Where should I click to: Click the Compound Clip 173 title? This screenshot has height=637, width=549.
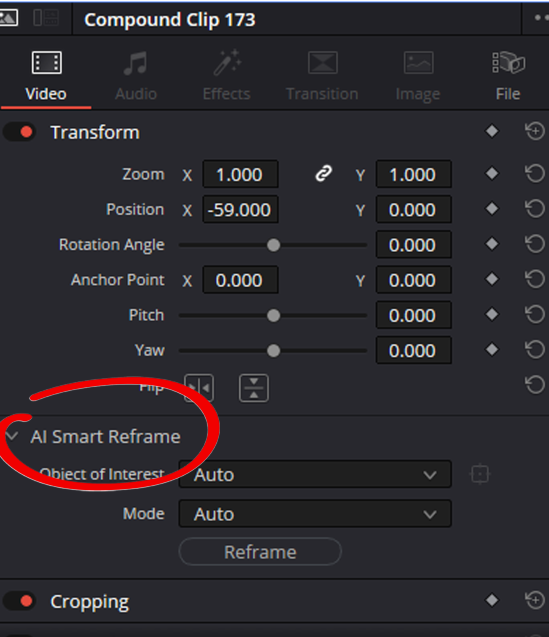coord(170,20)
